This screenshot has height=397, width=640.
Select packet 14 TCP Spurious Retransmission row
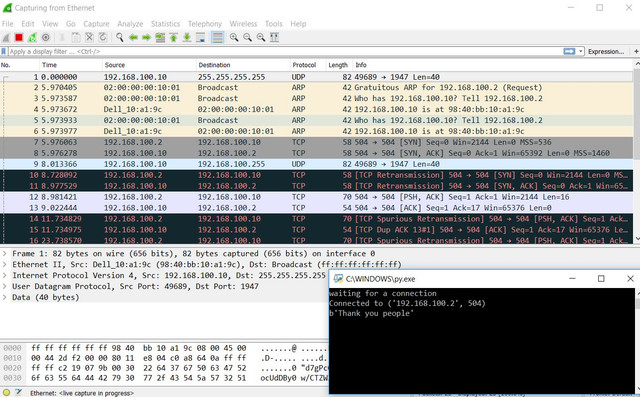pyautogui.click(x=317, y=219)
